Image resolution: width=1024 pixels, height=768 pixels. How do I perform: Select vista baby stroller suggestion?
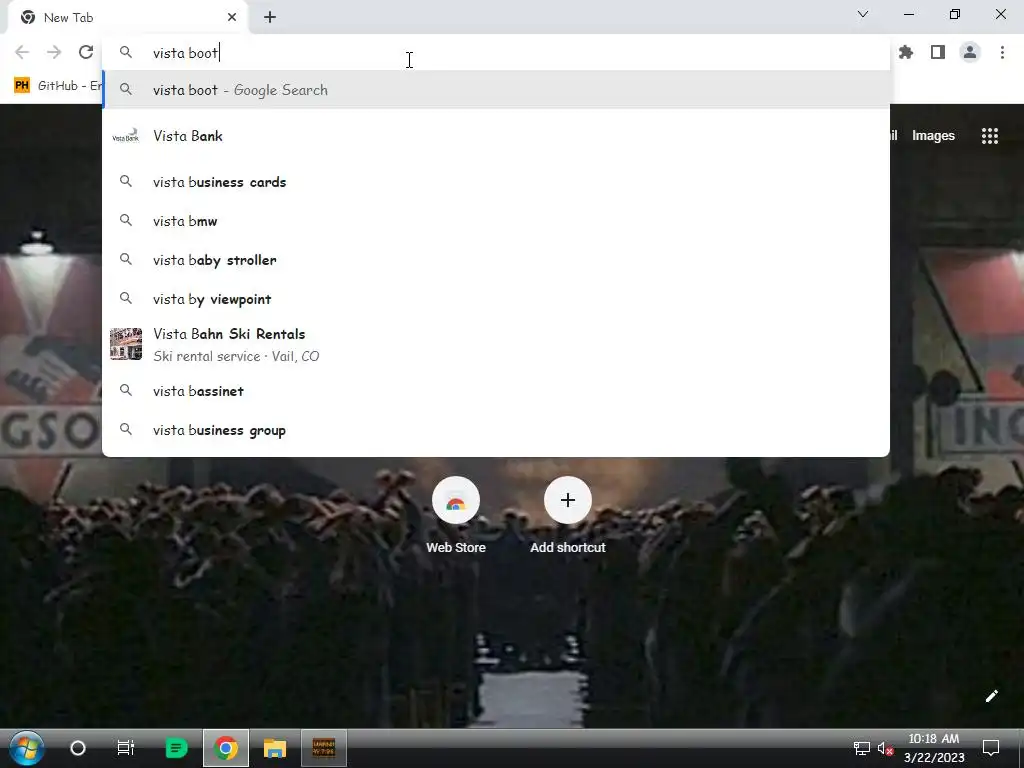coord(496,260)
